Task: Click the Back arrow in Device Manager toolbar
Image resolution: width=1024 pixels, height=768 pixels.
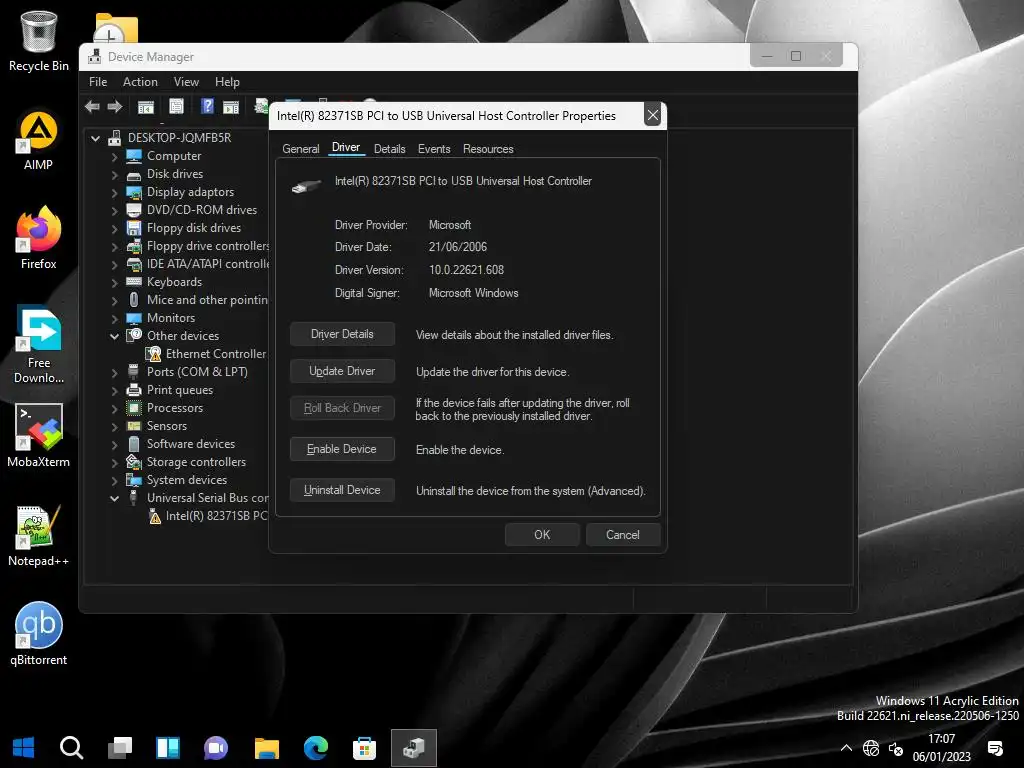Action: tap(92, 106)
